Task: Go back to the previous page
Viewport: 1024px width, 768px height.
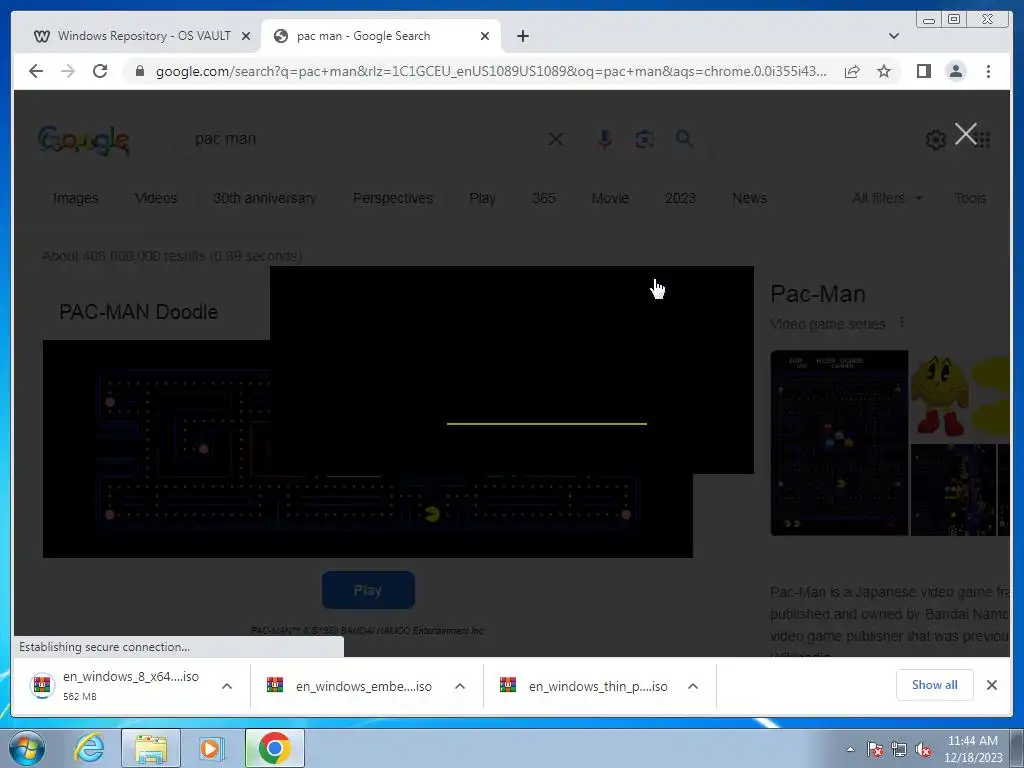Action: (36, 71)
